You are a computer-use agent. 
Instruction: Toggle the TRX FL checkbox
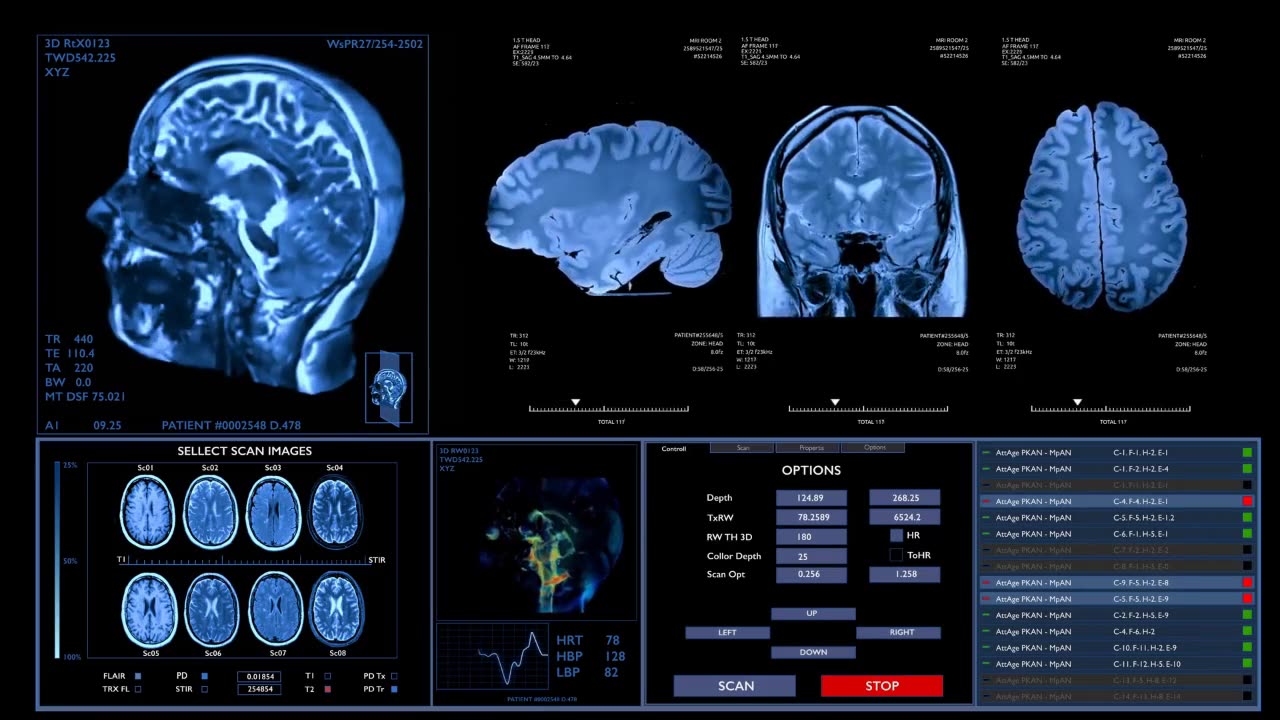point(138,689)
